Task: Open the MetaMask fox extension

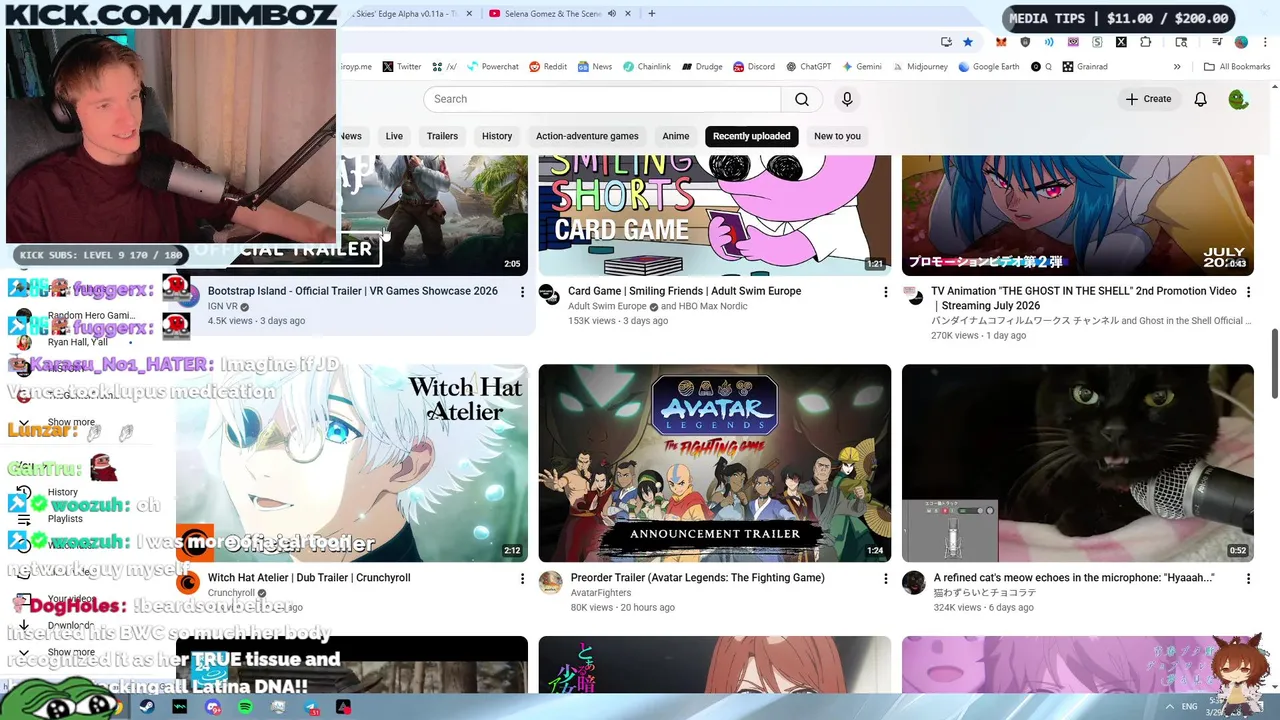Action: pyautogui.click(x=1001, y=42)
